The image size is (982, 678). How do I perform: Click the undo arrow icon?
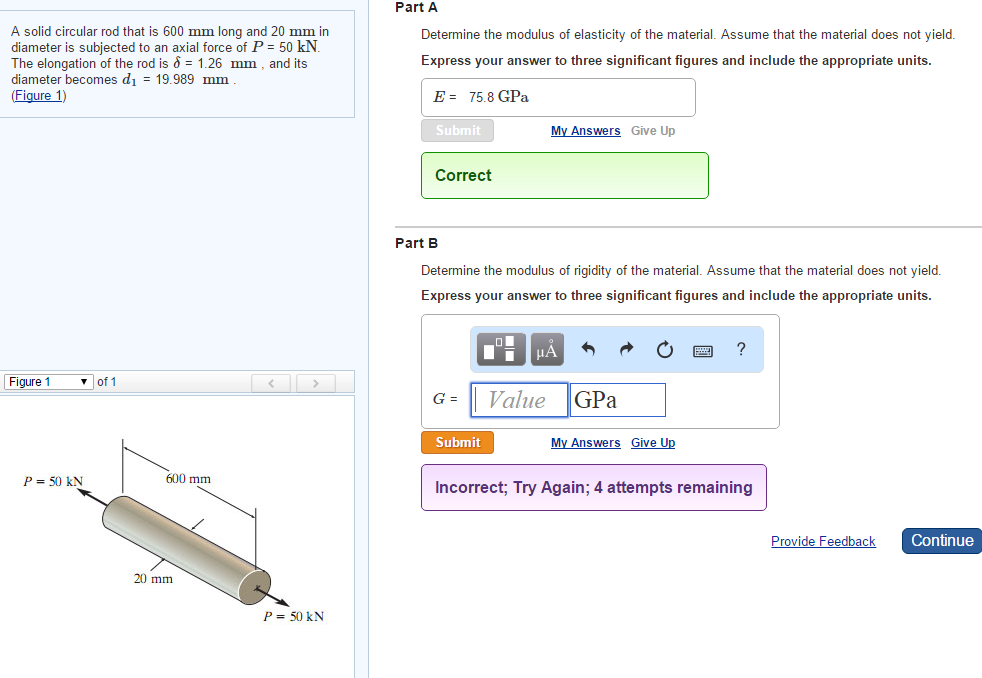(589, 349)
